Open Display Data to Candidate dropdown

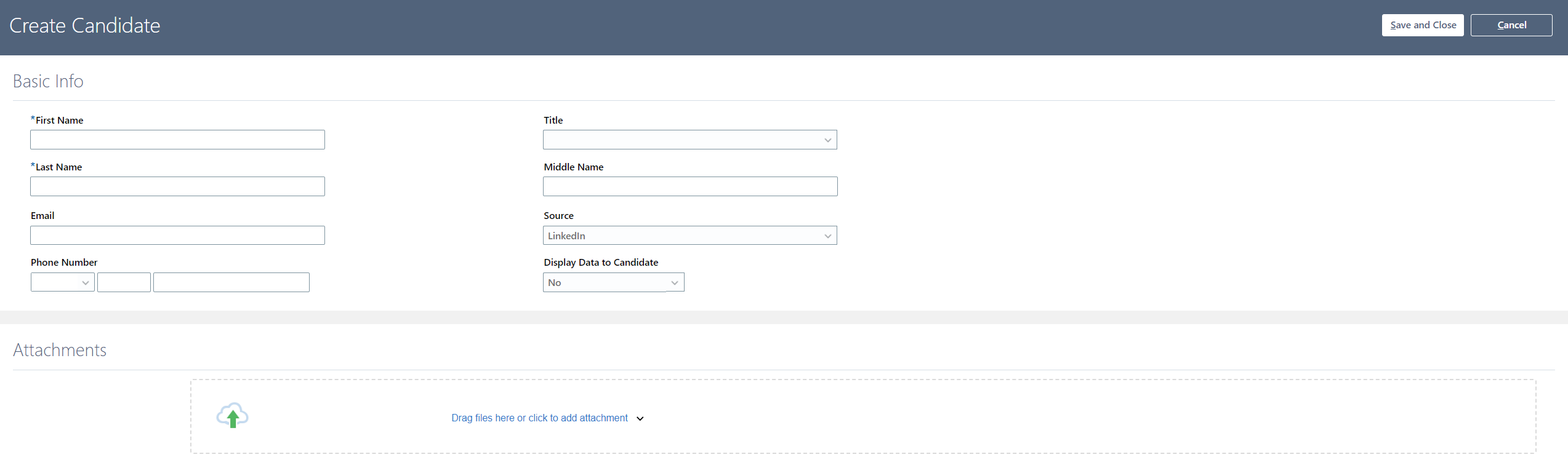(x=613, y=282)
